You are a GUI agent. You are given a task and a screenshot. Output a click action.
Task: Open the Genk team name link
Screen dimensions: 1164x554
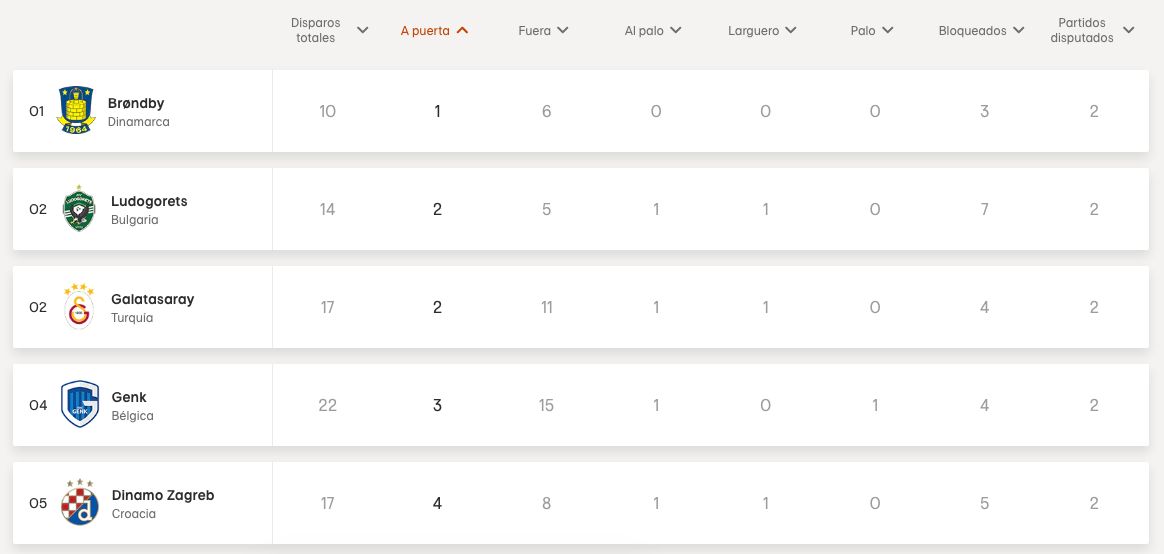coord(129,397)
